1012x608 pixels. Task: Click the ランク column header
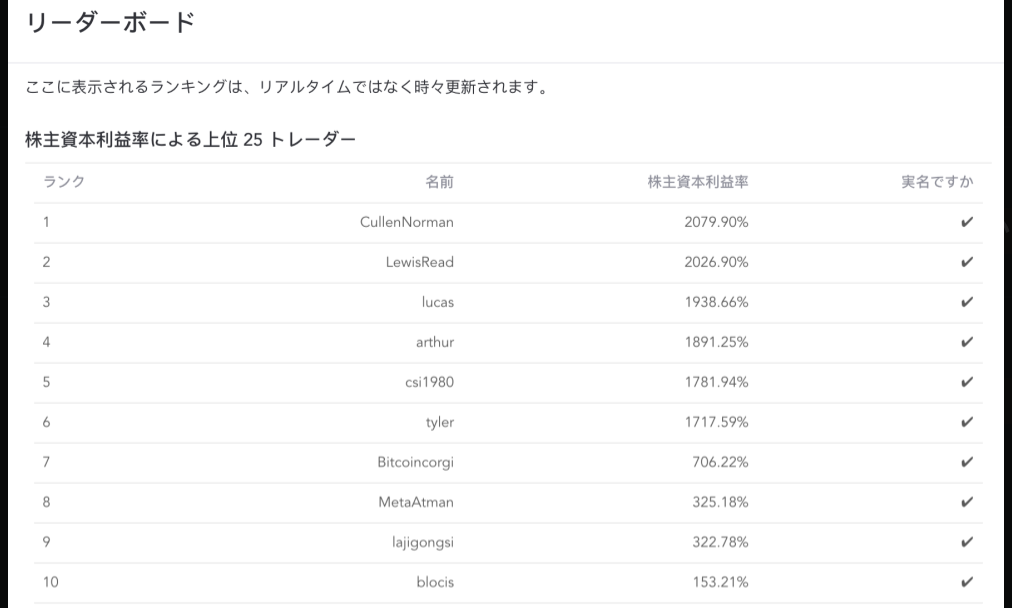[x=64, y=182]
